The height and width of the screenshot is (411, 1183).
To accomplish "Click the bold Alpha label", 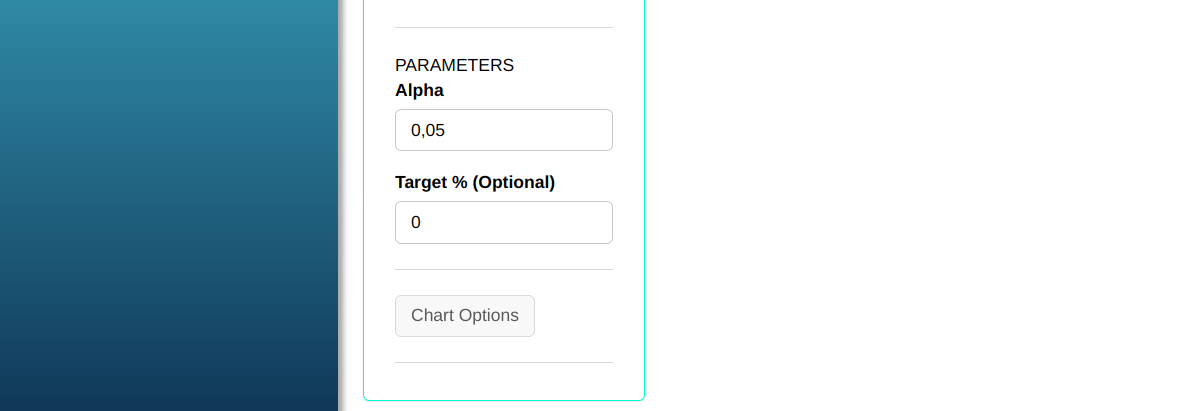I will point(419,90).
